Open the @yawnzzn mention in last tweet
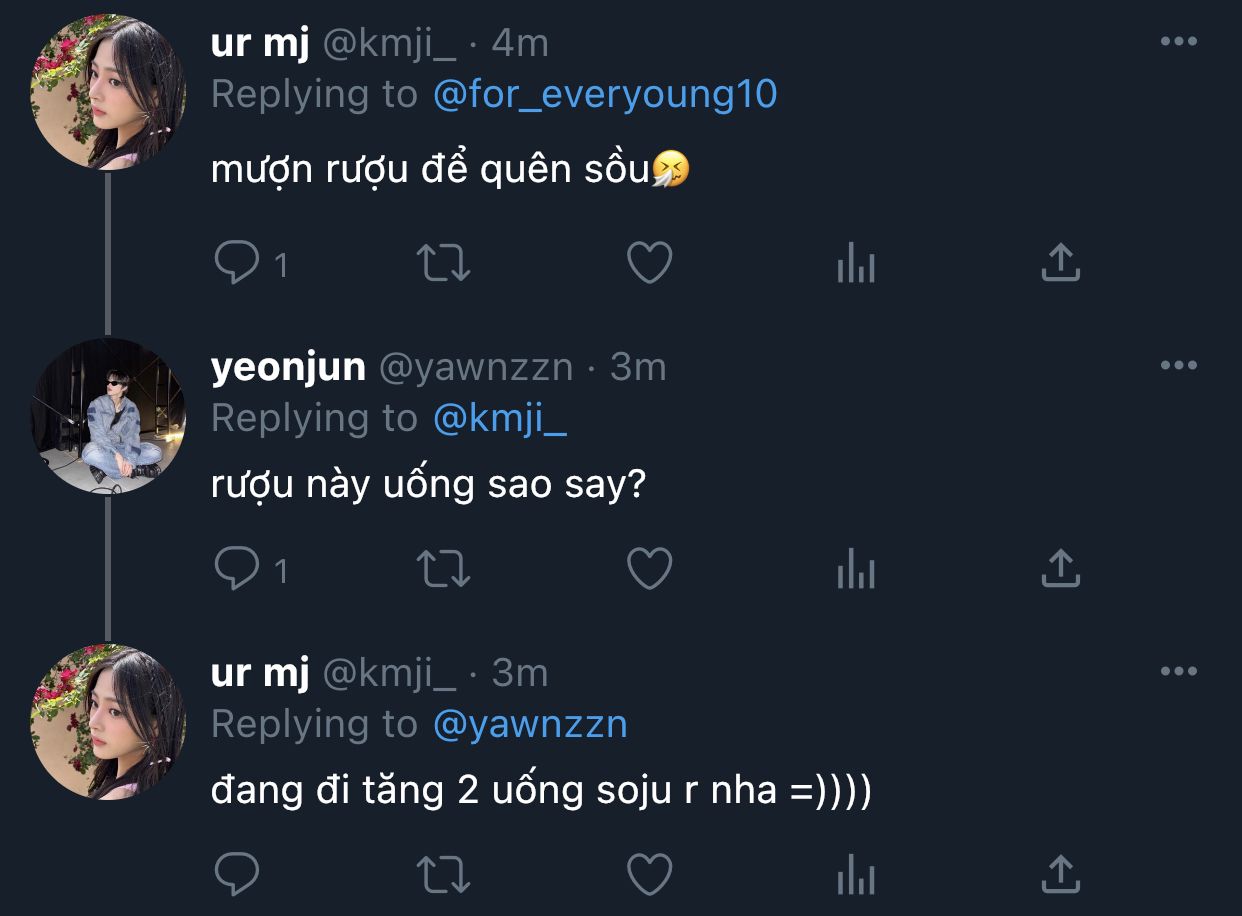 click(x=530, y=724)
